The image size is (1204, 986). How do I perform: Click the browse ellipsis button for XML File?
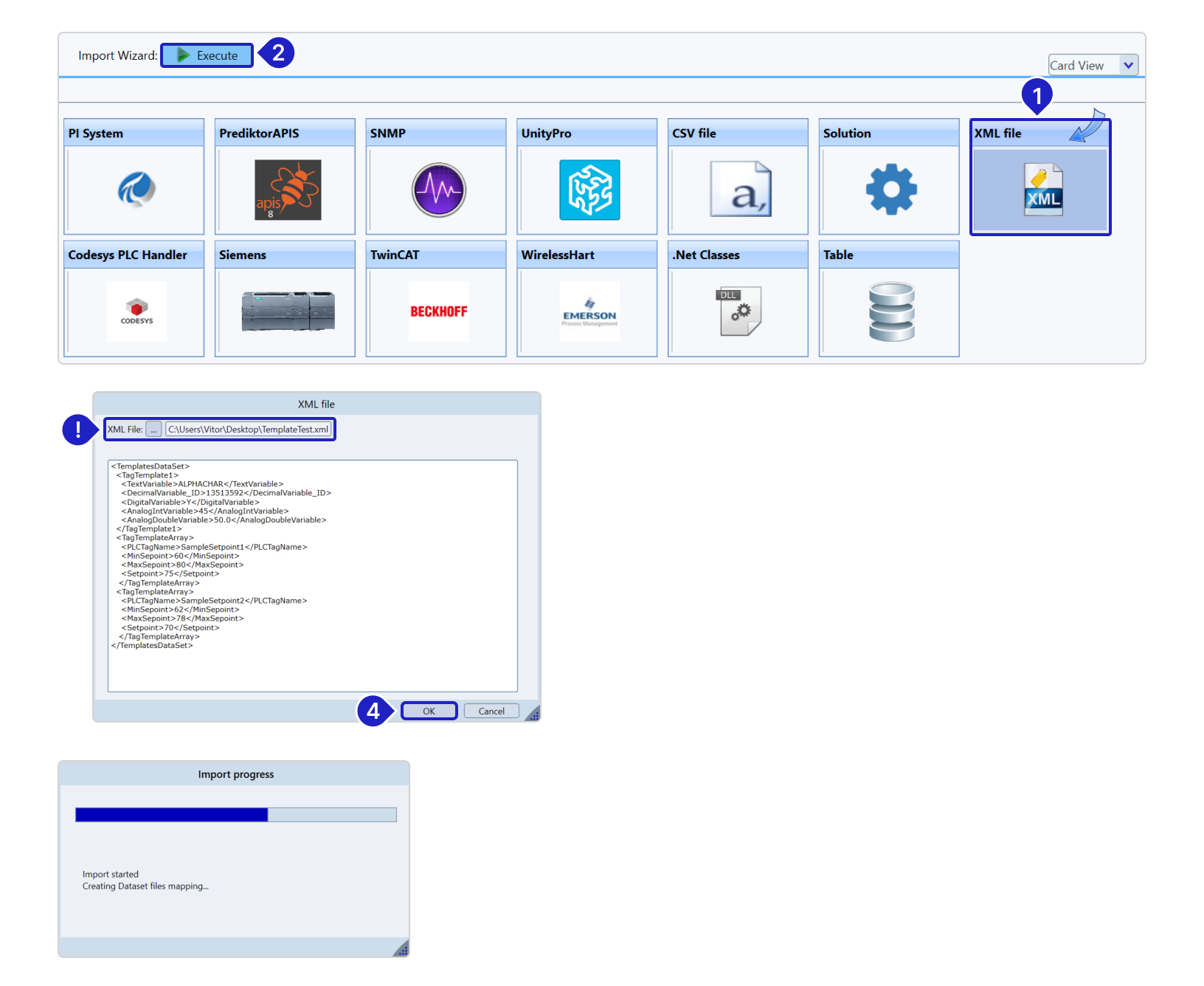click(153, 430)
